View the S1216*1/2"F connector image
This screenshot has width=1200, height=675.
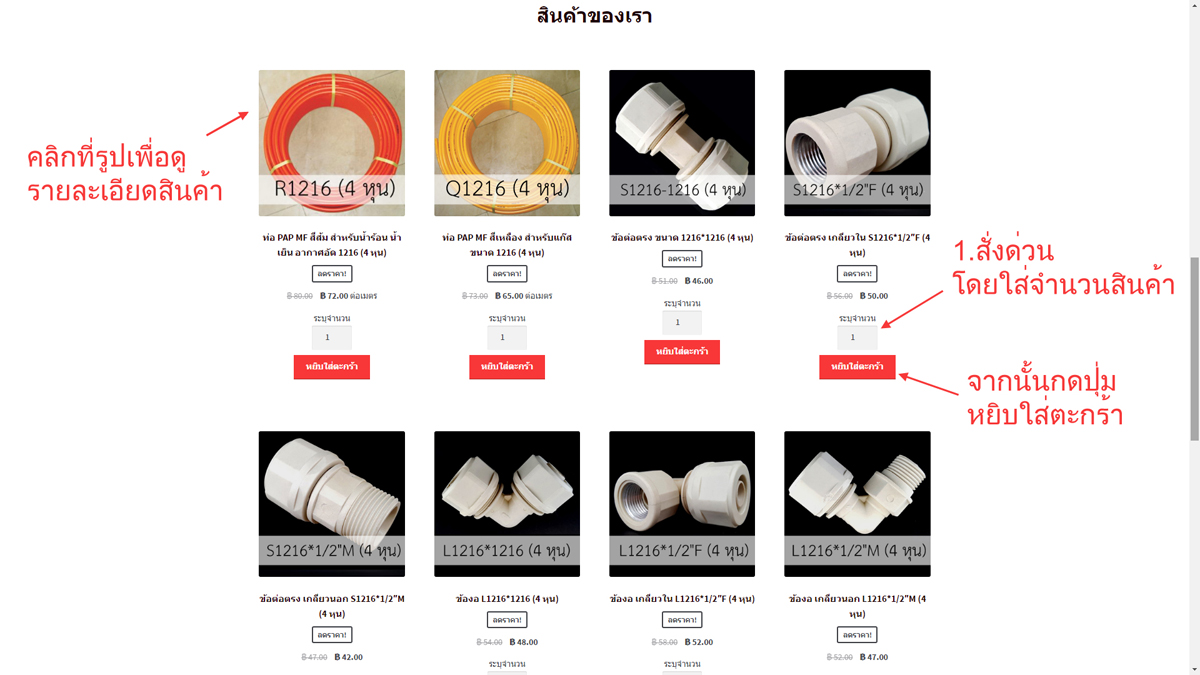pyautogui.click(x=857, y=143)
